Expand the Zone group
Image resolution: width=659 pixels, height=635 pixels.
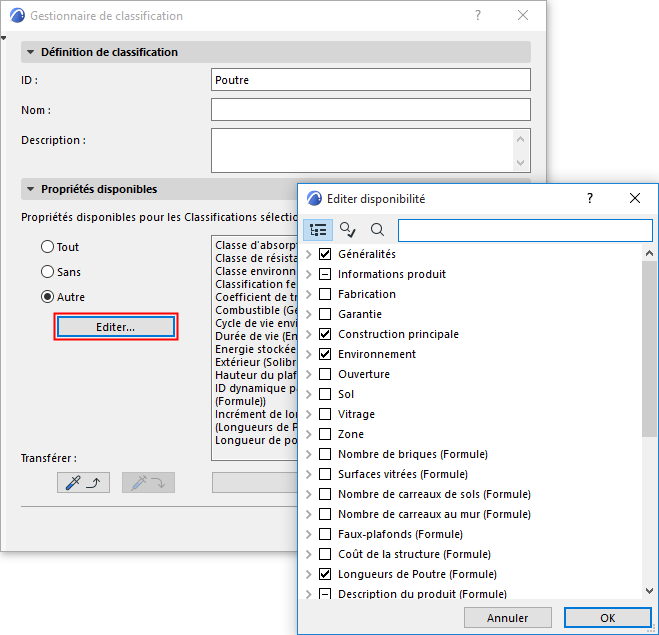pos(309,434)
